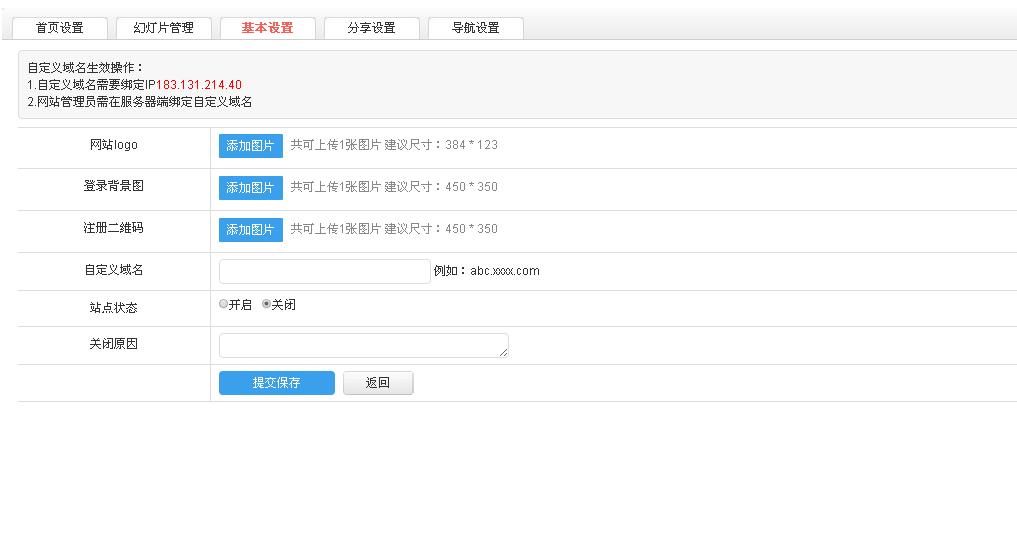Select the 基本设置 tab
This screenshot has height=538, width=1017.
click(267, 28)
